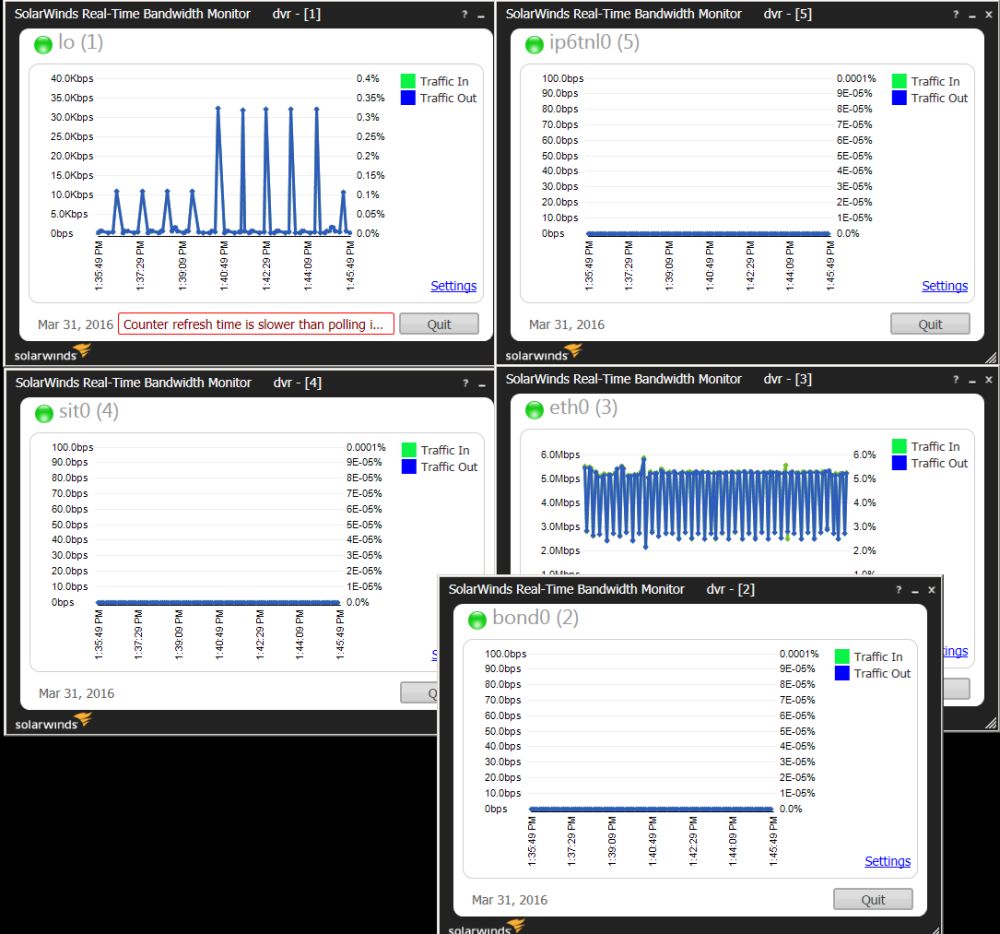Click blue Traffic Out swatch in sit0 window
Image resolution: width=1000 pixels, height=934 pixels.
coord(409,467)
